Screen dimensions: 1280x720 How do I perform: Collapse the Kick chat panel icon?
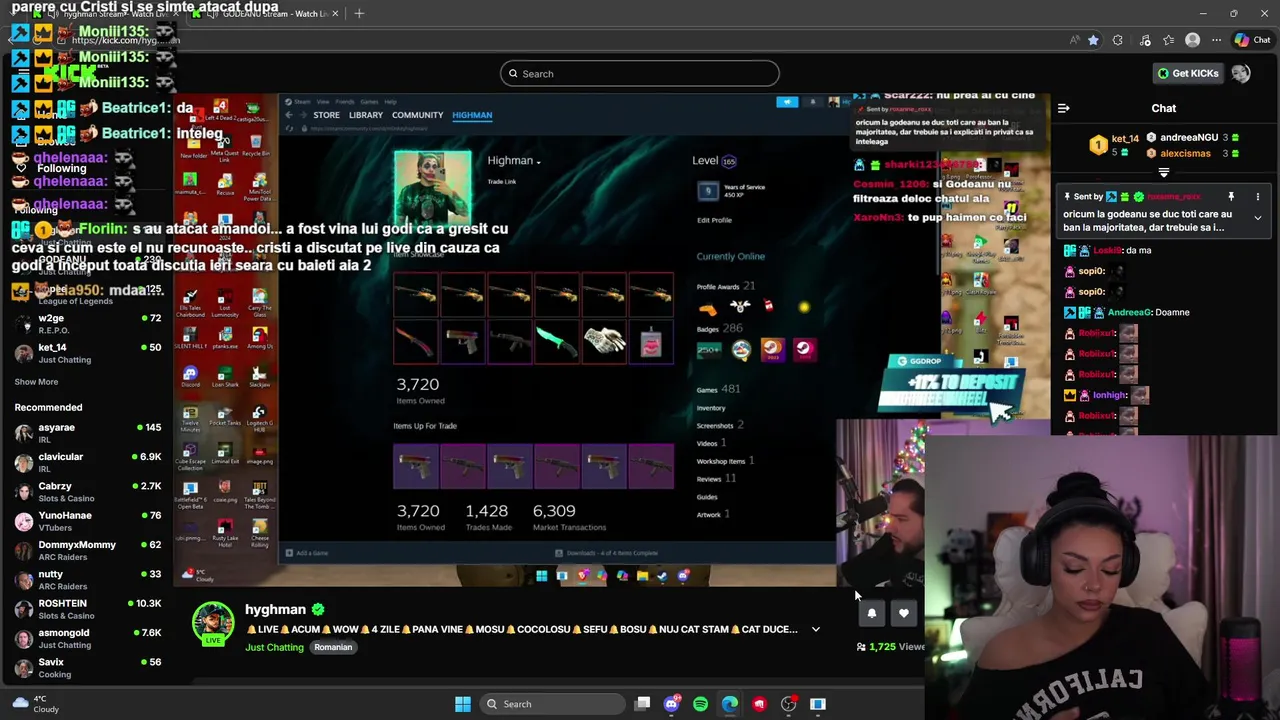pos(1063,108)
